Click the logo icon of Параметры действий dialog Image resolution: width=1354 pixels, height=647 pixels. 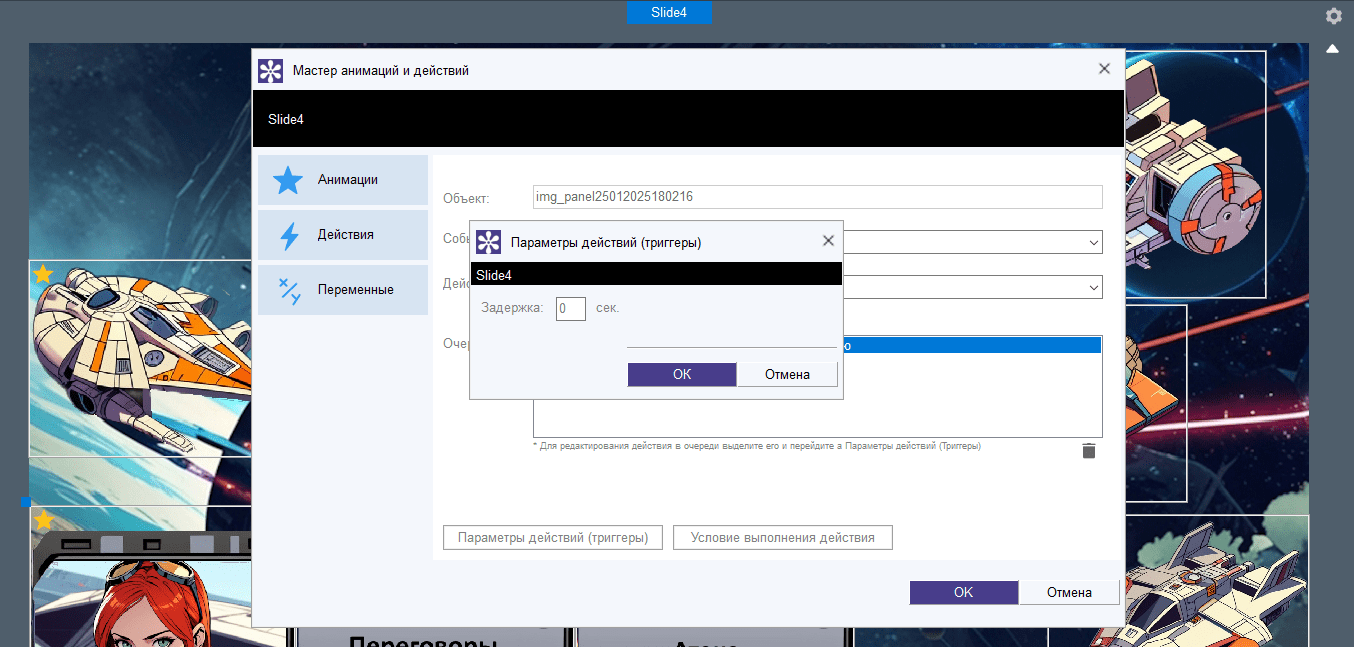(488, 242)
